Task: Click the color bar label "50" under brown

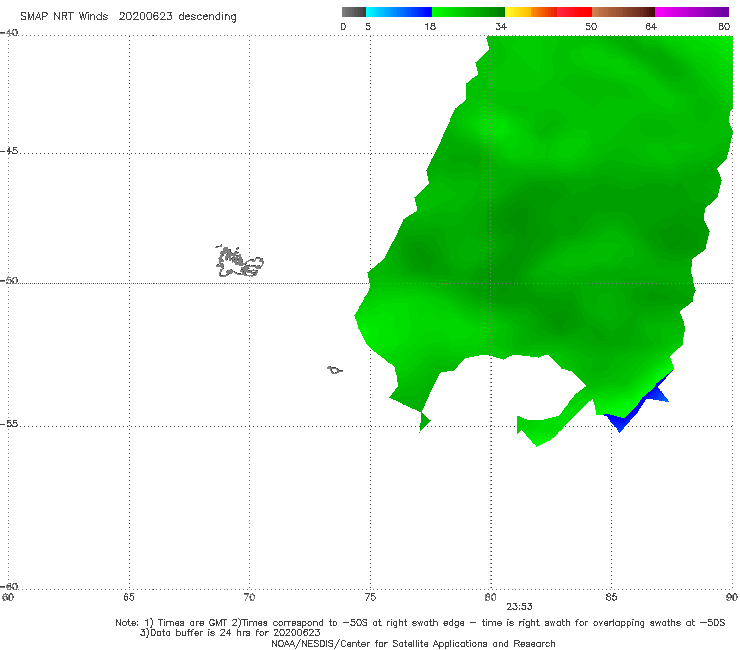Action: (591, 26)
